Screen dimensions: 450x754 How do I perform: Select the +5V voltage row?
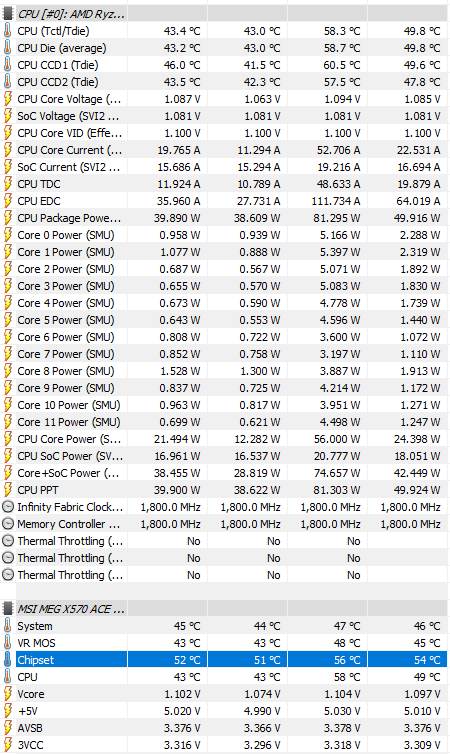click(225, 711)
